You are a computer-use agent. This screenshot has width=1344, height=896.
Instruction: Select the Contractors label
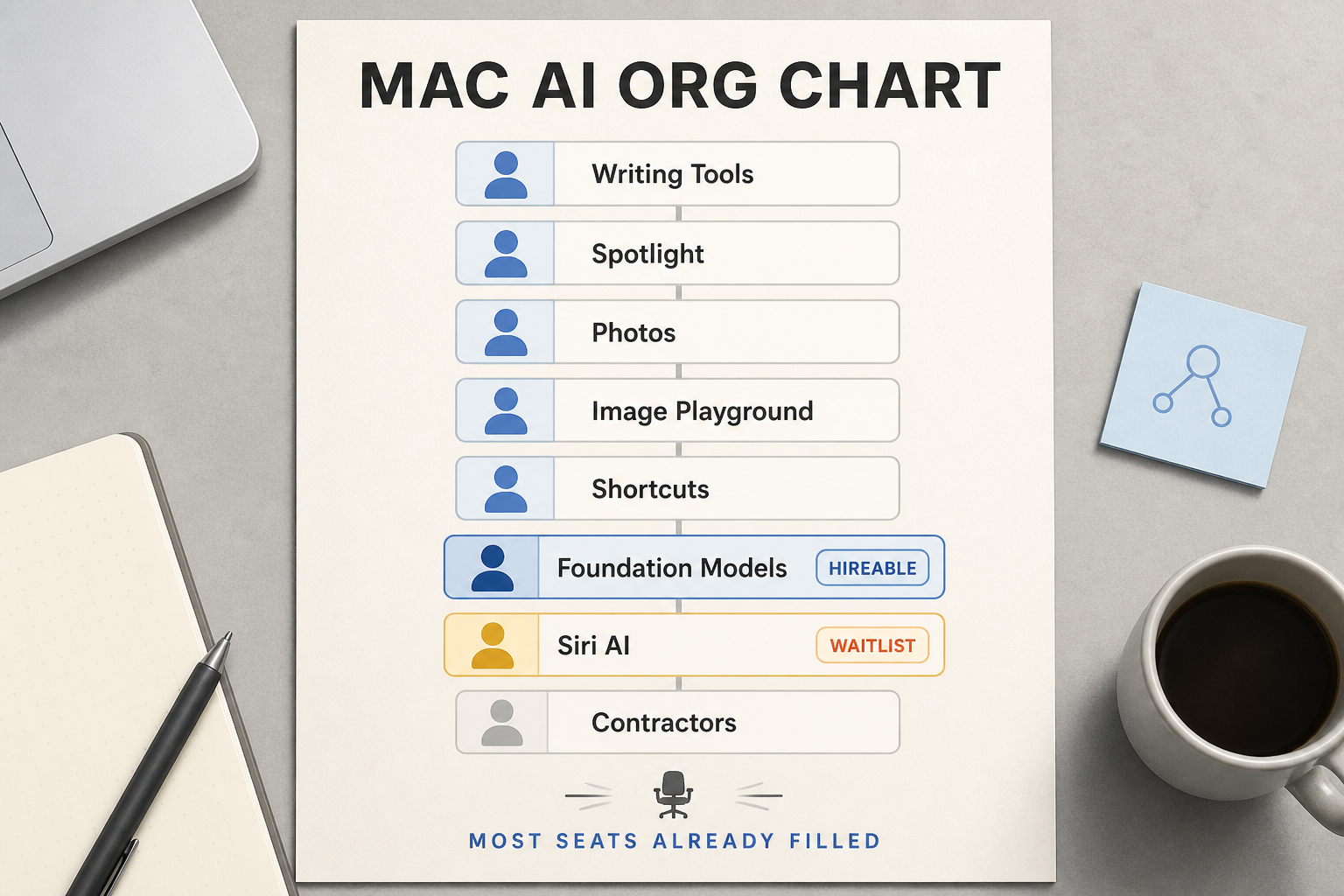664,723
